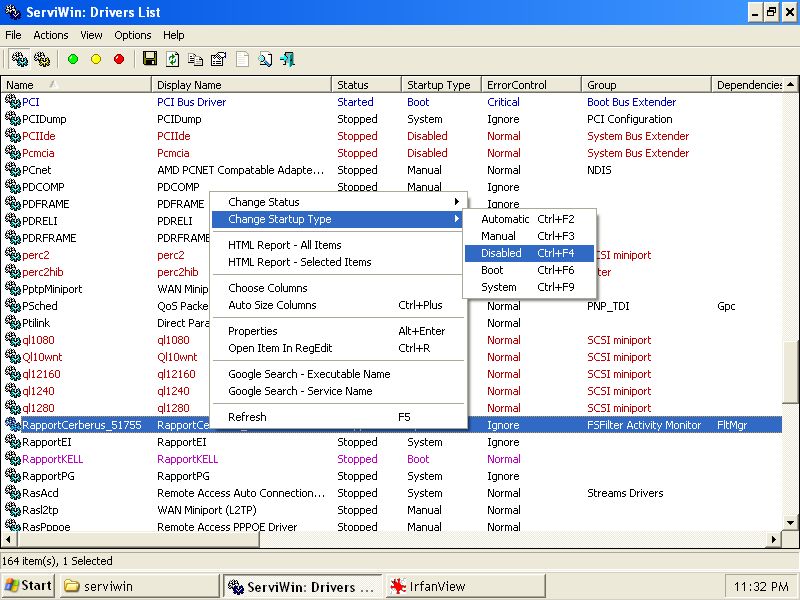Select the PptpMiniport driver name
The image size is (800, 600).
[x=52, y=289]
